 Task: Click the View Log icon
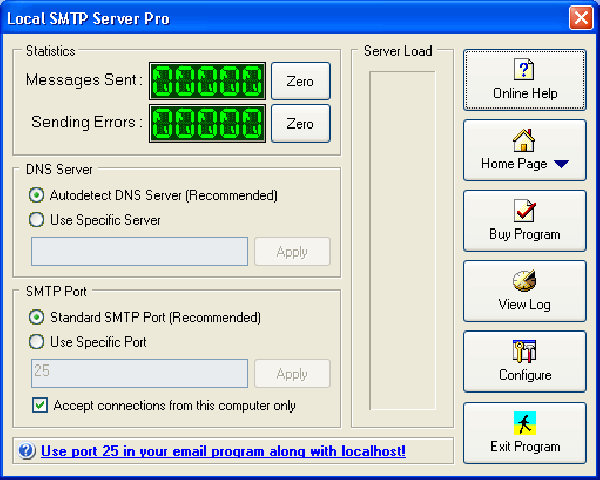[525, 281]
